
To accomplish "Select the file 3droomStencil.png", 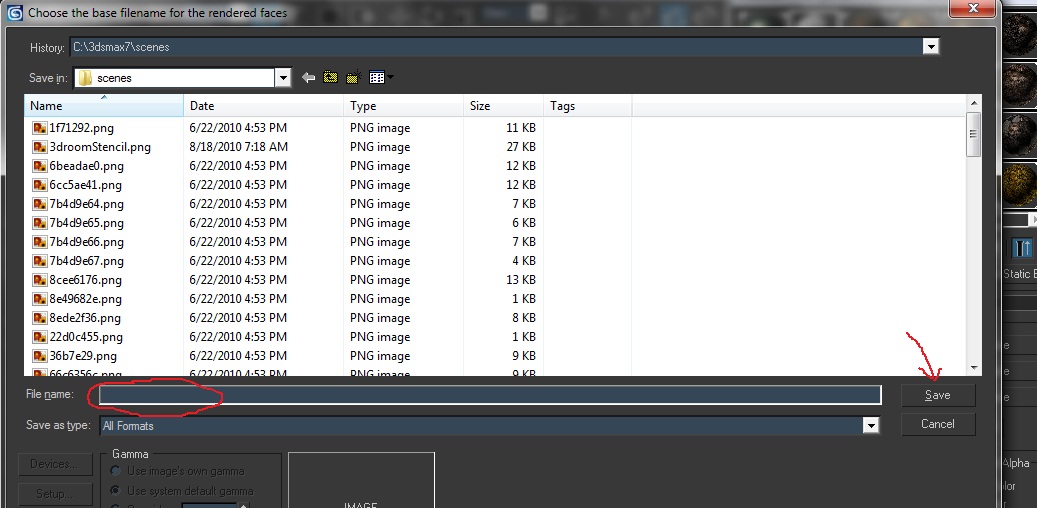I will pyautogui.click(x=100, y=147).
